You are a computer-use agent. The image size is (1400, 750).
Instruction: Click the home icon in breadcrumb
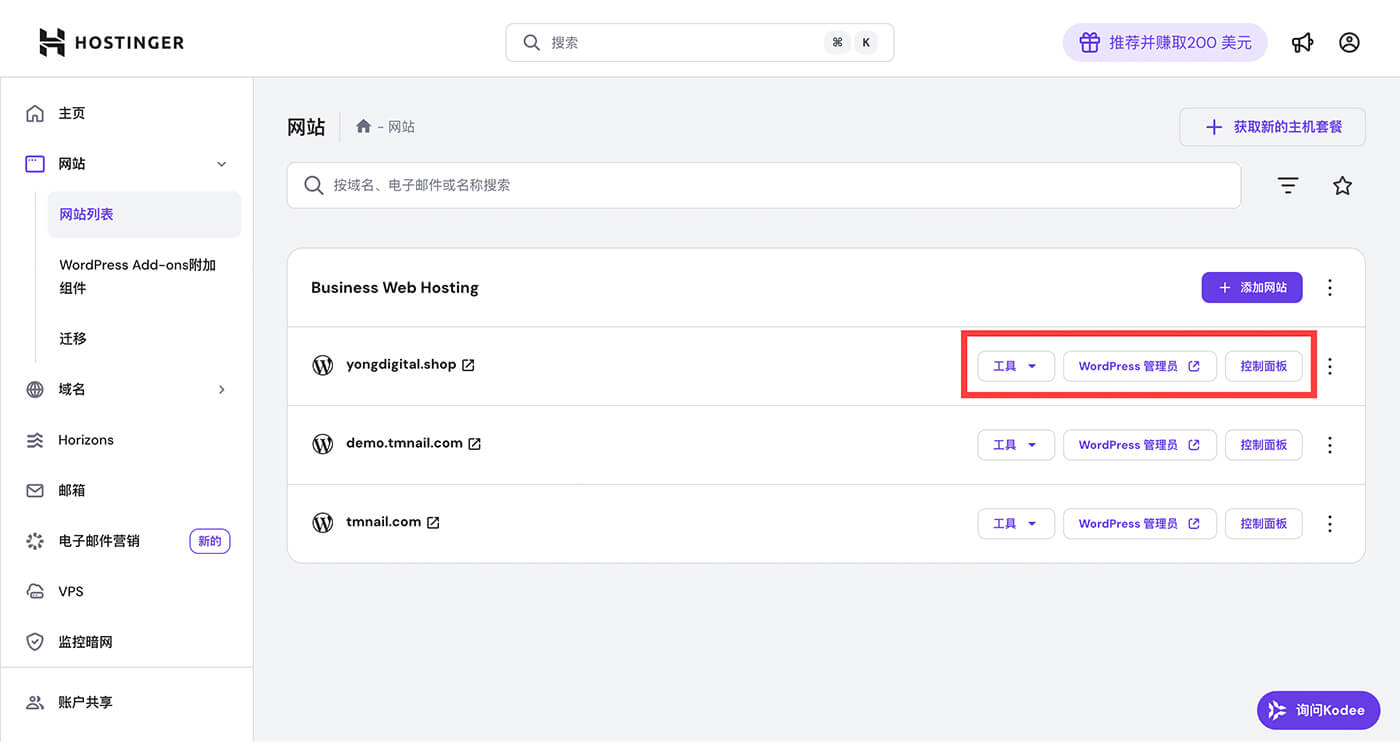click(x=364, y=126)
